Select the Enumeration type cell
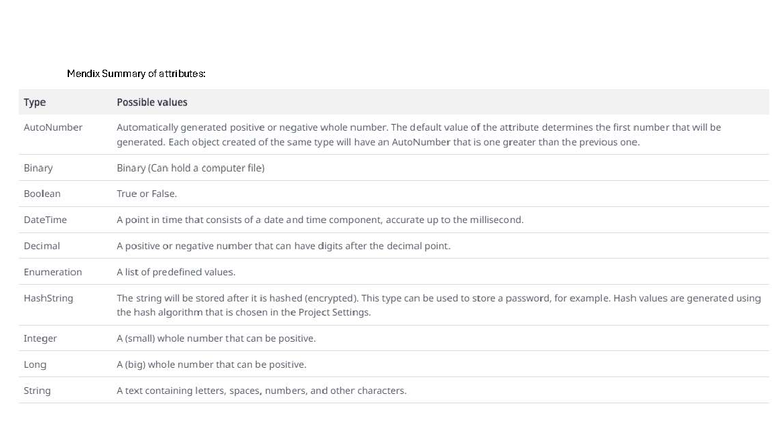 coord(53,272)
